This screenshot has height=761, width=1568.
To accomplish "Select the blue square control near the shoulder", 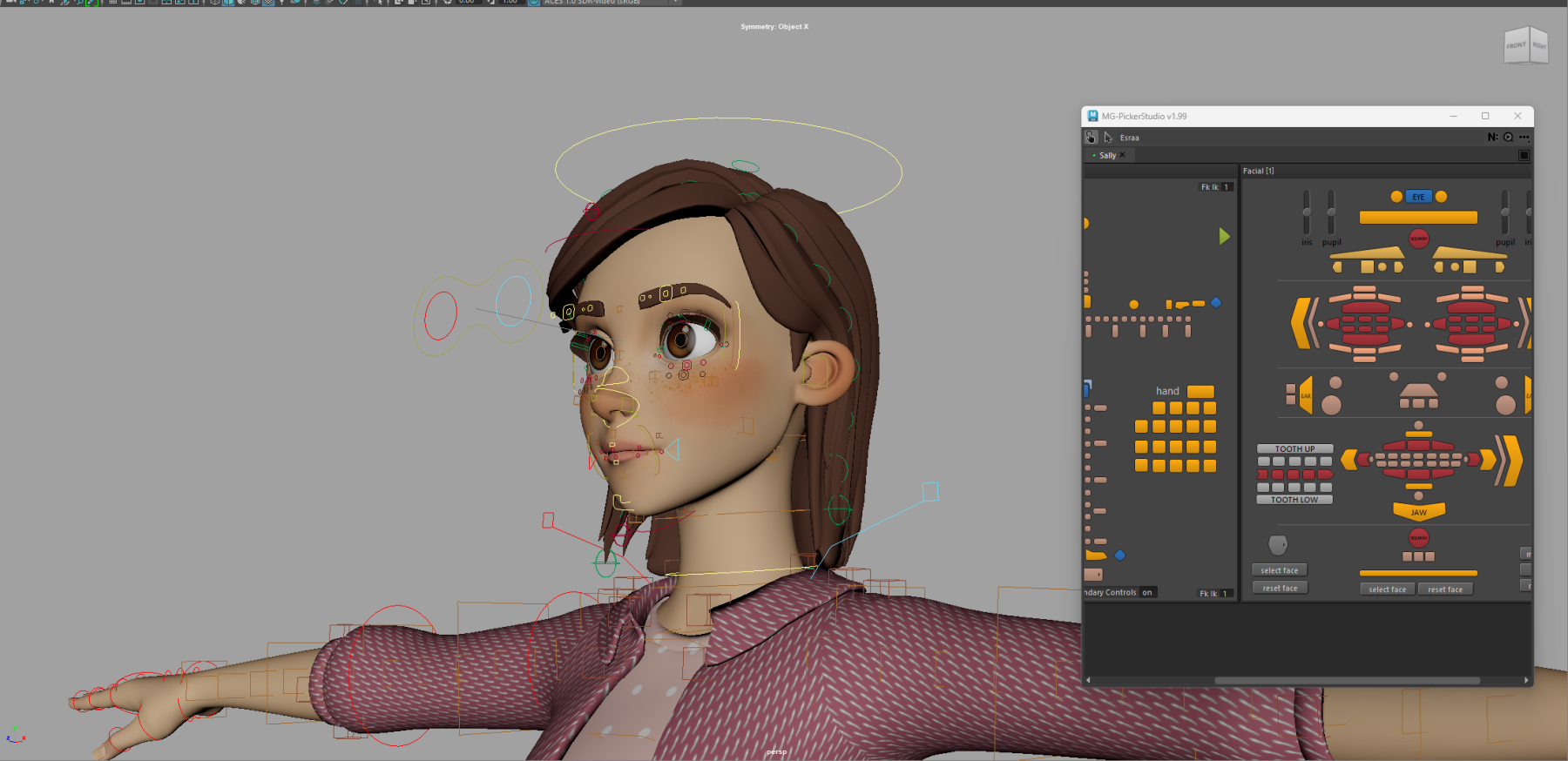I will click(x=930, y=492).
